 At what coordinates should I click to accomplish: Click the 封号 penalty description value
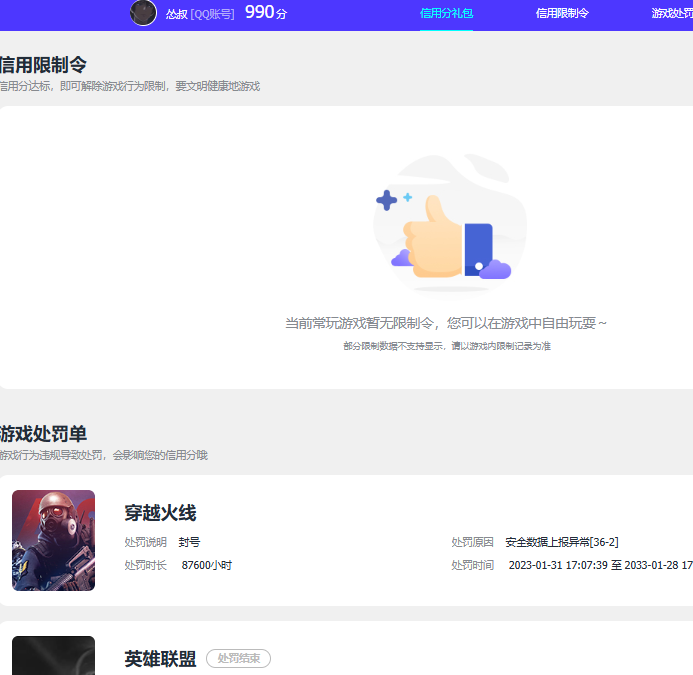coord(190,542)
